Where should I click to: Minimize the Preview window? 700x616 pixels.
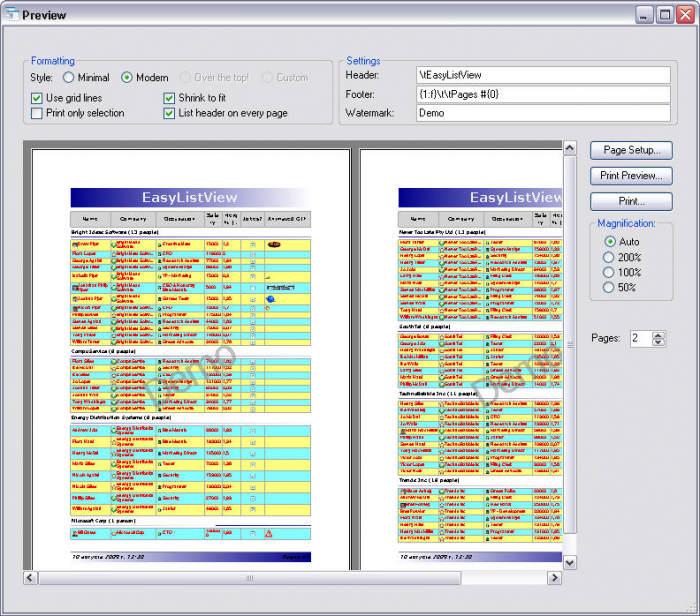click(643, 15)
